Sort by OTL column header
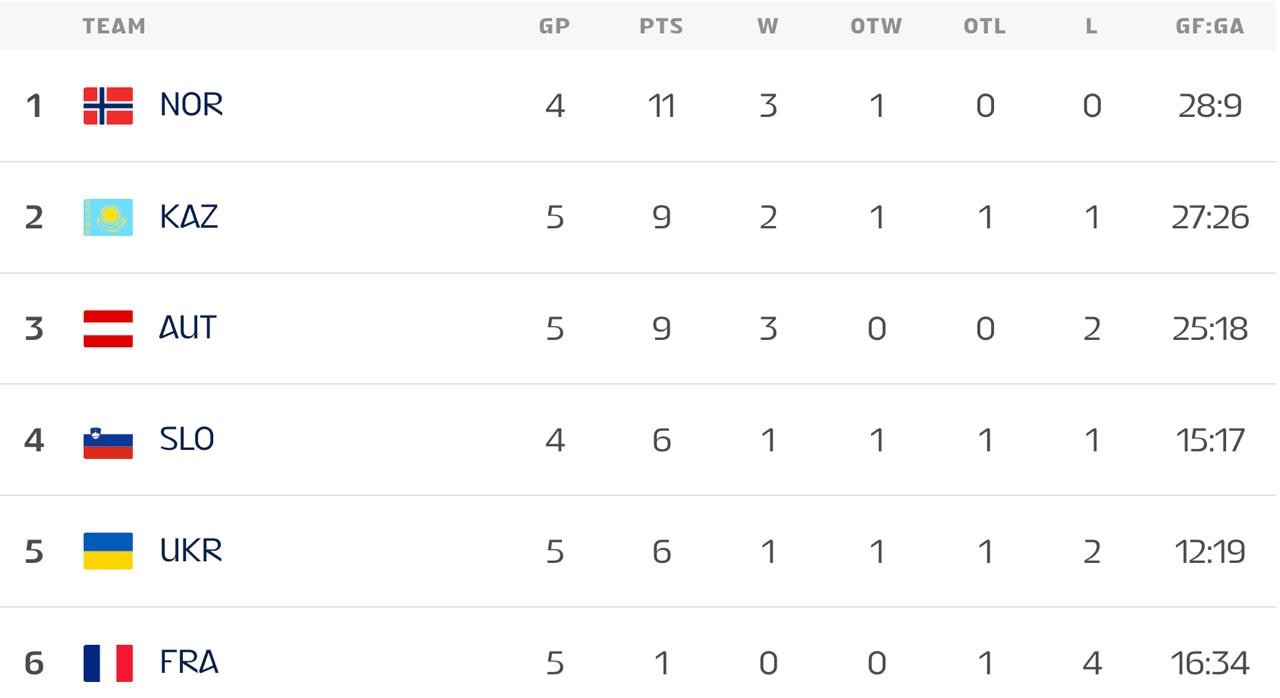1280x698 pixels. (984, 27)
